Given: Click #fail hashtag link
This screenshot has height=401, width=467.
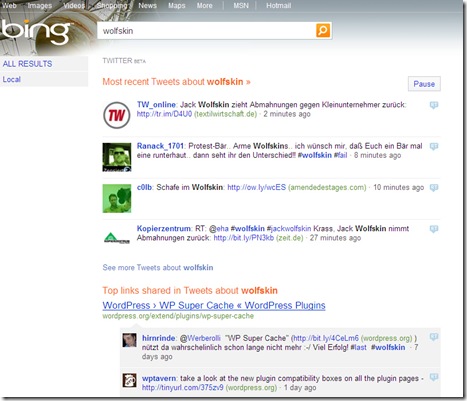Looking at the screenshot, I should 341,155.
